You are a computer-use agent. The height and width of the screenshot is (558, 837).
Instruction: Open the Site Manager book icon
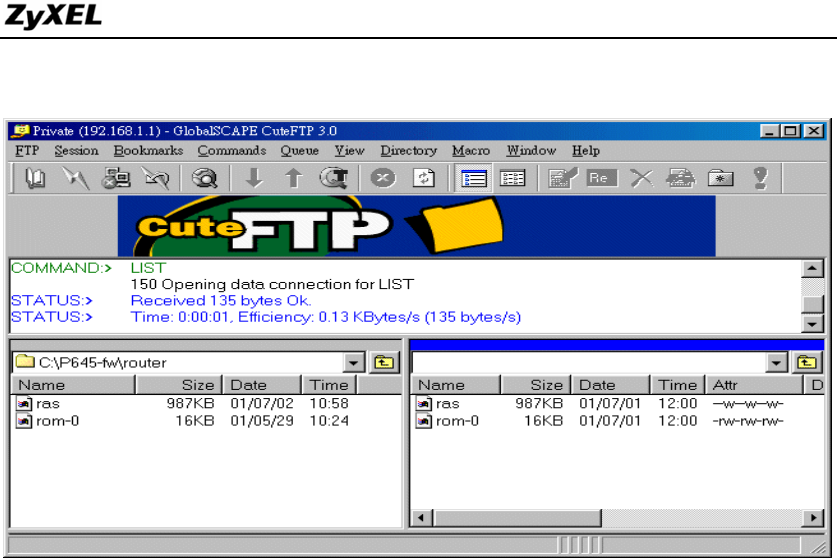click(35, 178)
